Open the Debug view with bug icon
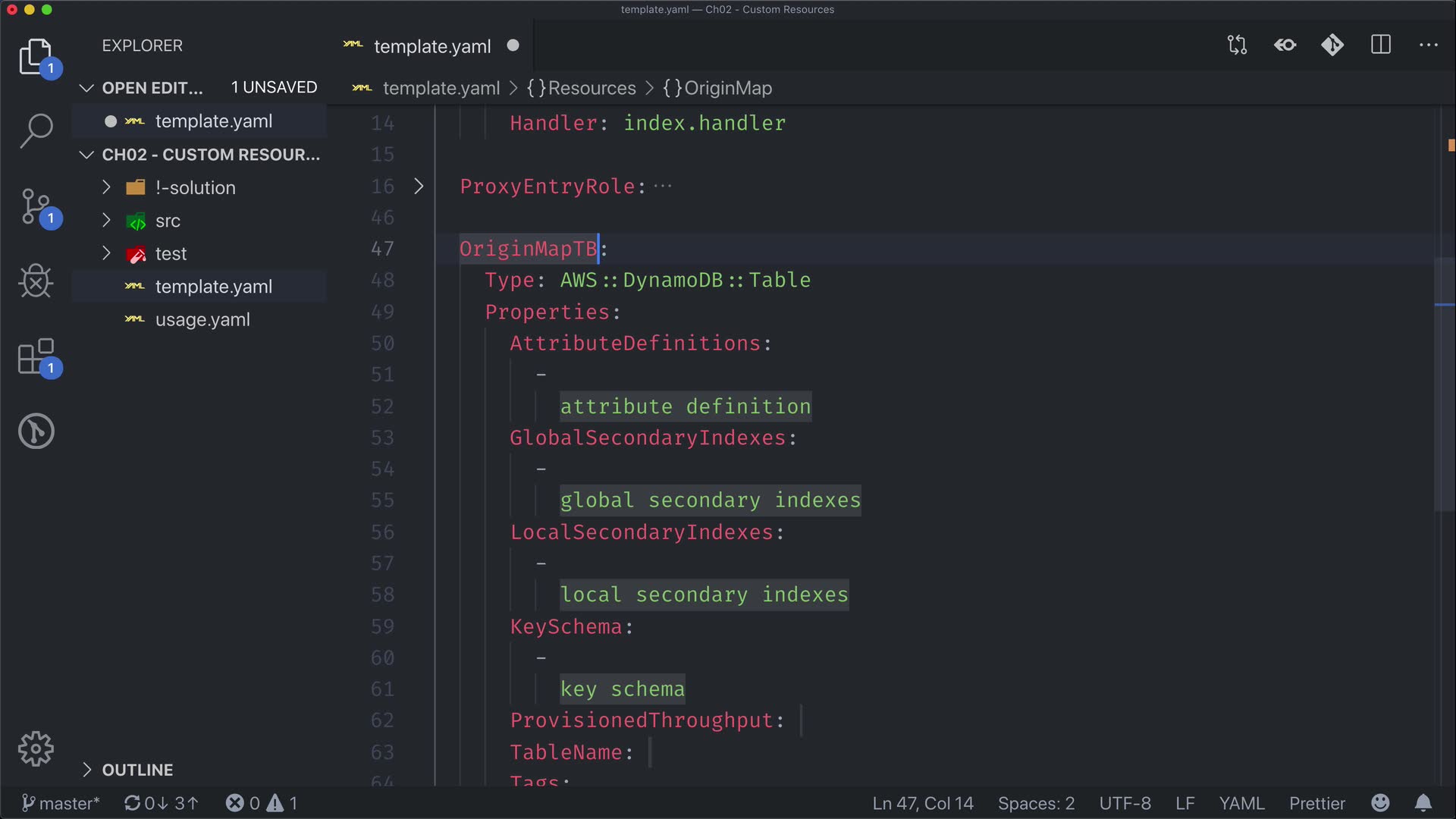1456x819 pixels. [36, 281]
